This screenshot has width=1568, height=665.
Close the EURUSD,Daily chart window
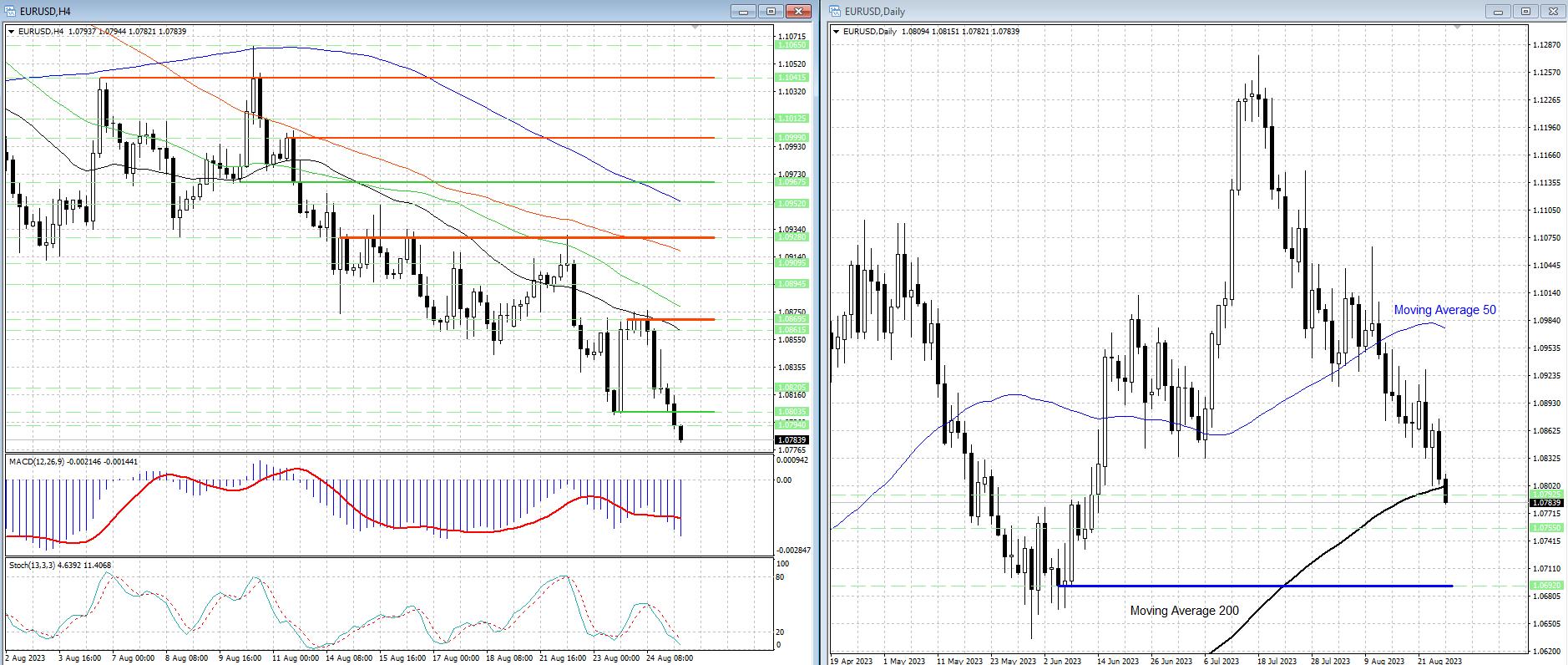tap(1553, 11)
